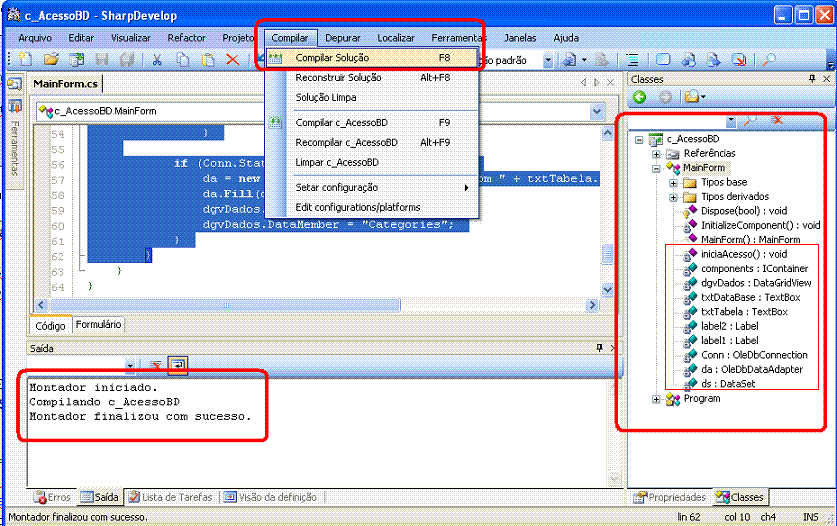Expand the Tipos base folder node
This screenshot has height=526, width=837.
tap(673, 183)
